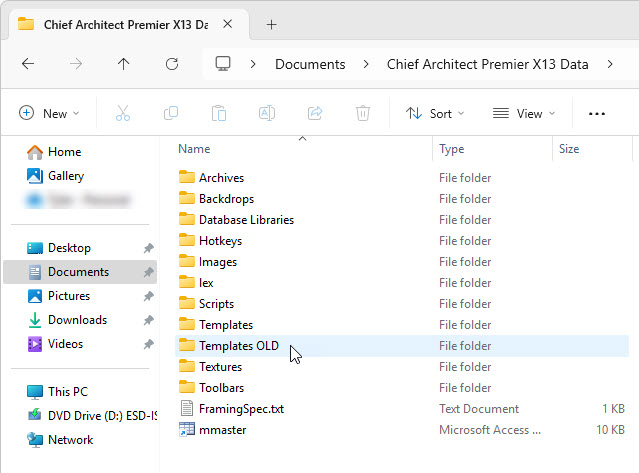The height and width of the screenshot is (473, 639).
Task: Select the Templates OLD folder
Action: 401,346
